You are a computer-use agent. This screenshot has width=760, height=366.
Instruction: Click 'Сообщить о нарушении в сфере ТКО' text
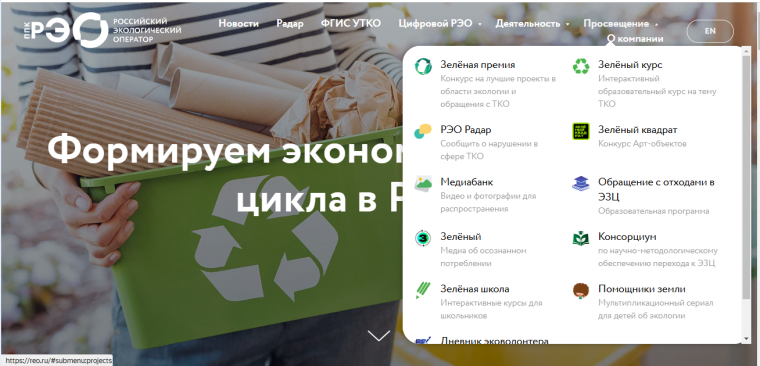click(x=489, y=150)
